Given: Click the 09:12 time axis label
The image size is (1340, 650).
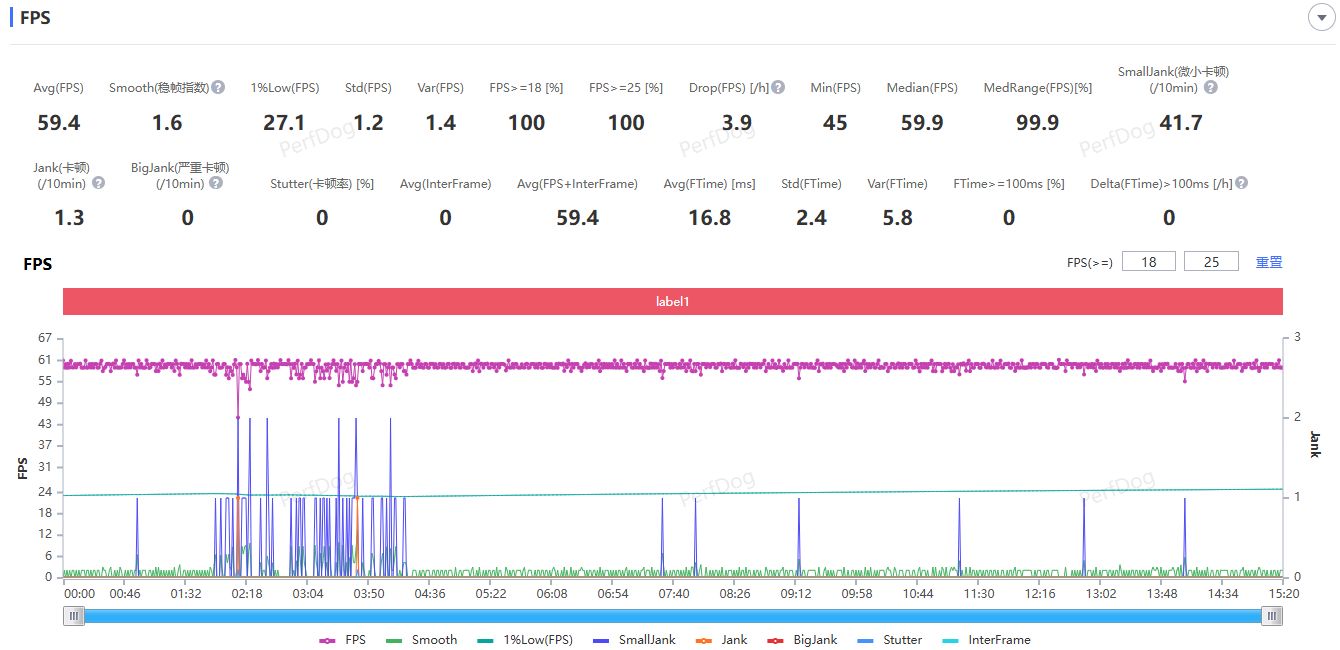Looking at the screenshot, I should point(796,594).
